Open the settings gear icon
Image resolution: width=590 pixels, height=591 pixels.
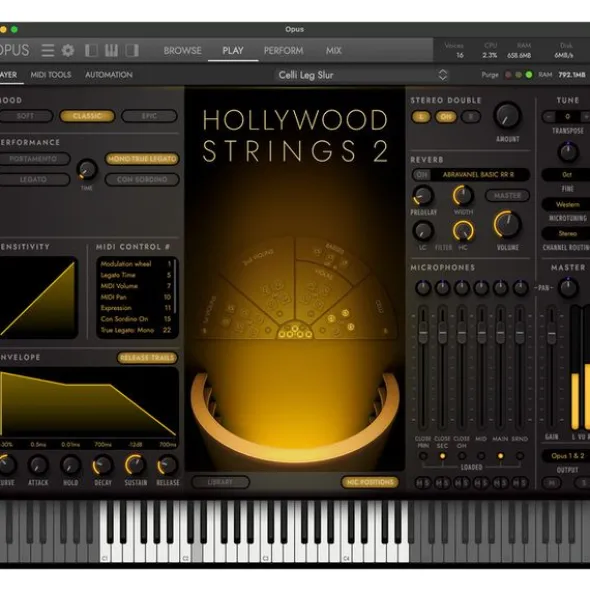[x=68, y=50]
